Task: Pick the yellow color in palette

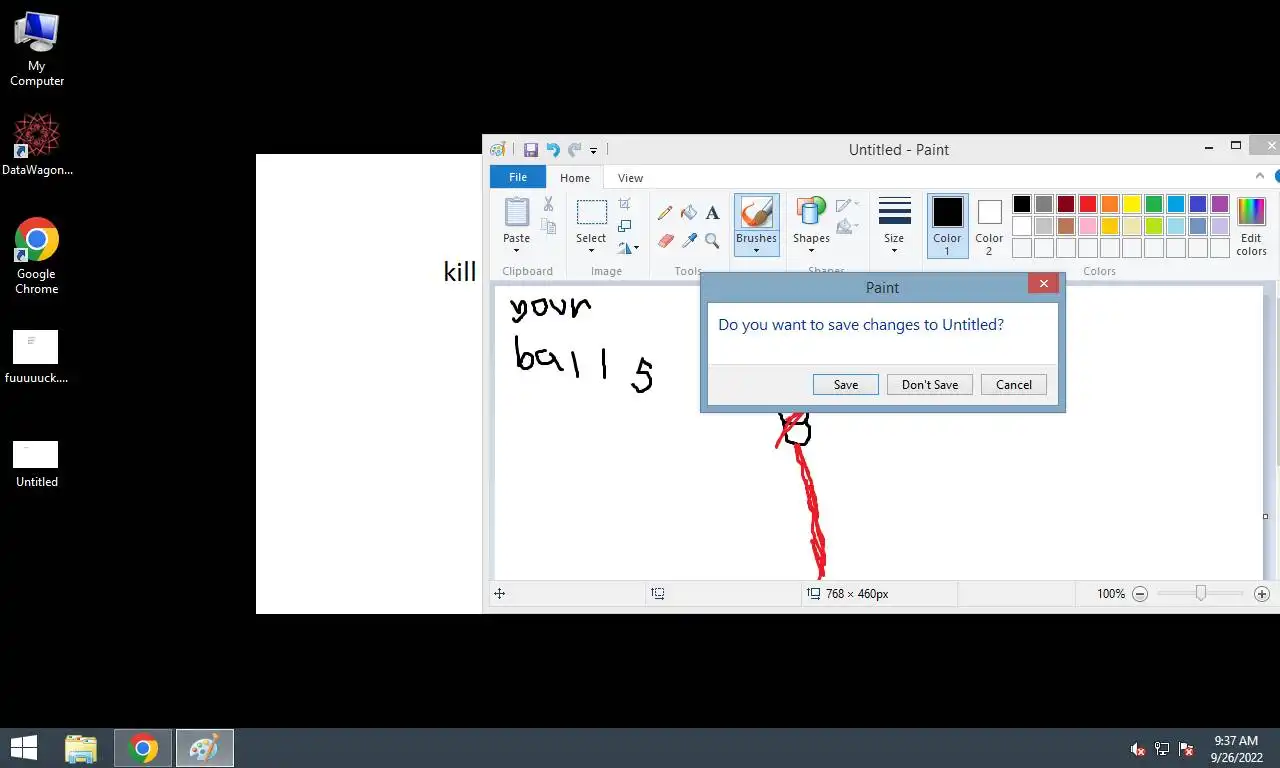Action: [1132, 204]
